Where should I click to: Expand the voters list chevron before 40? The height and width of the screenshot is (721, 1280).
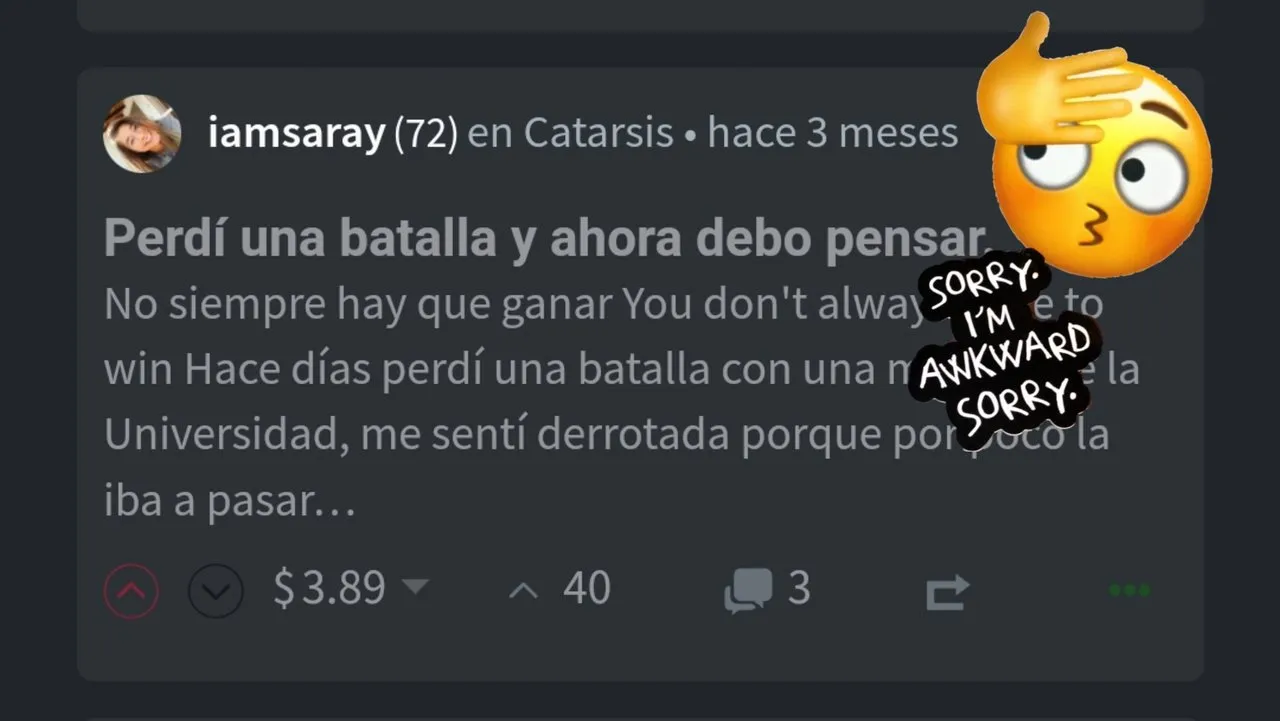[x=523, y=590]
